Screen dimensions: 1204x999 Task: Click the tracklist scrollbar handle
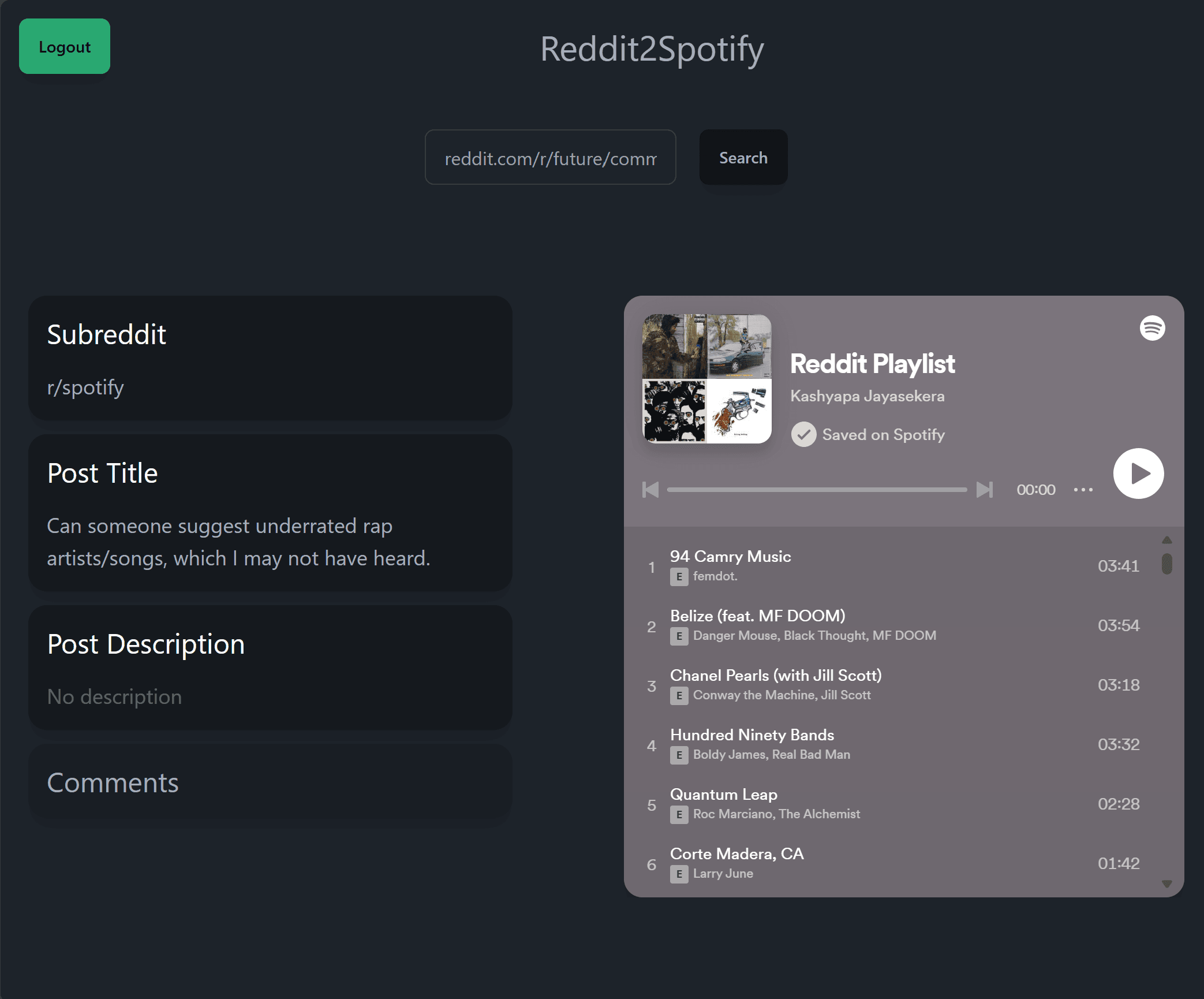(1166, 564)
